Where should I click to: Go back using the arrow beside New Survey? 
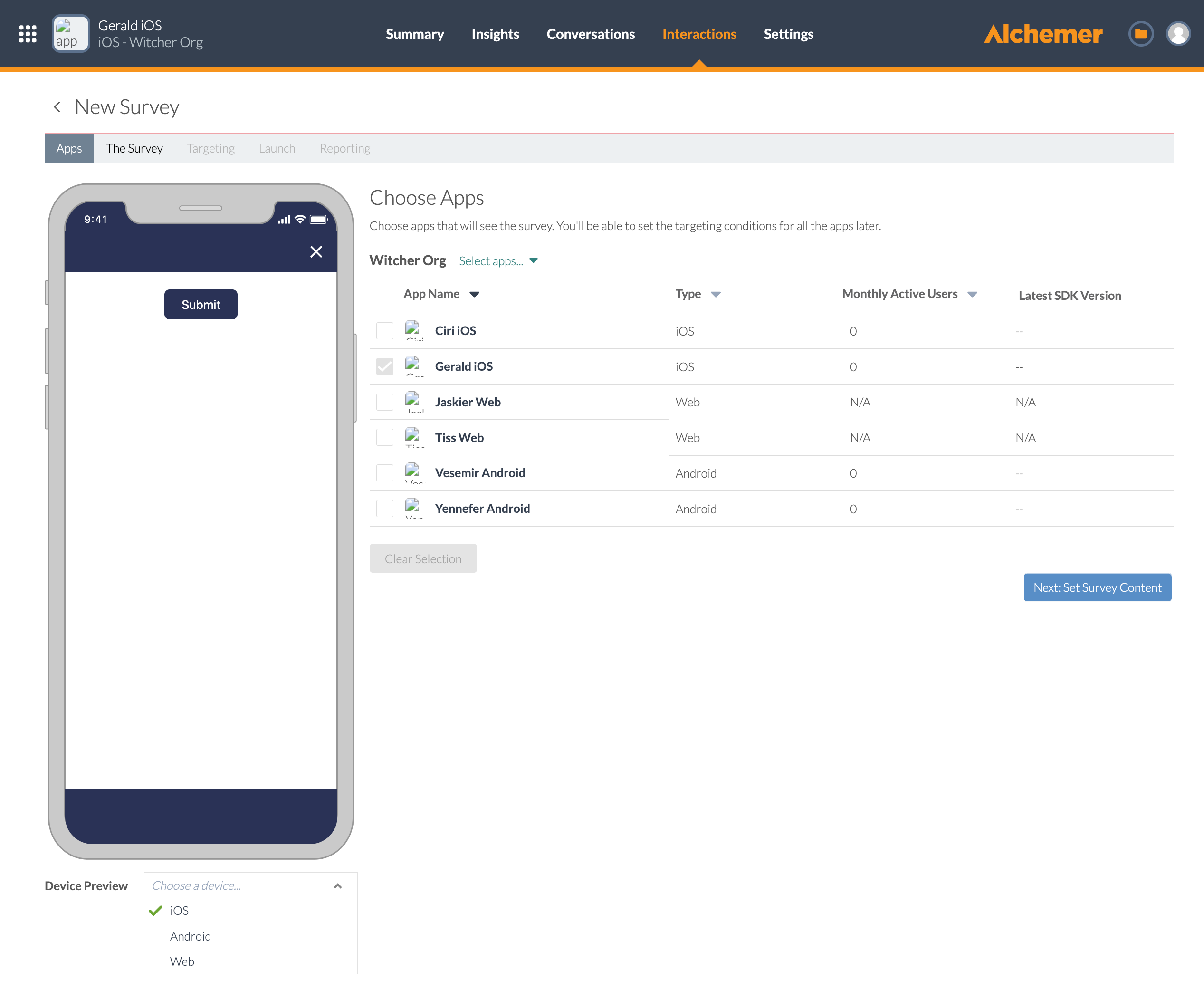pos(57,107)
